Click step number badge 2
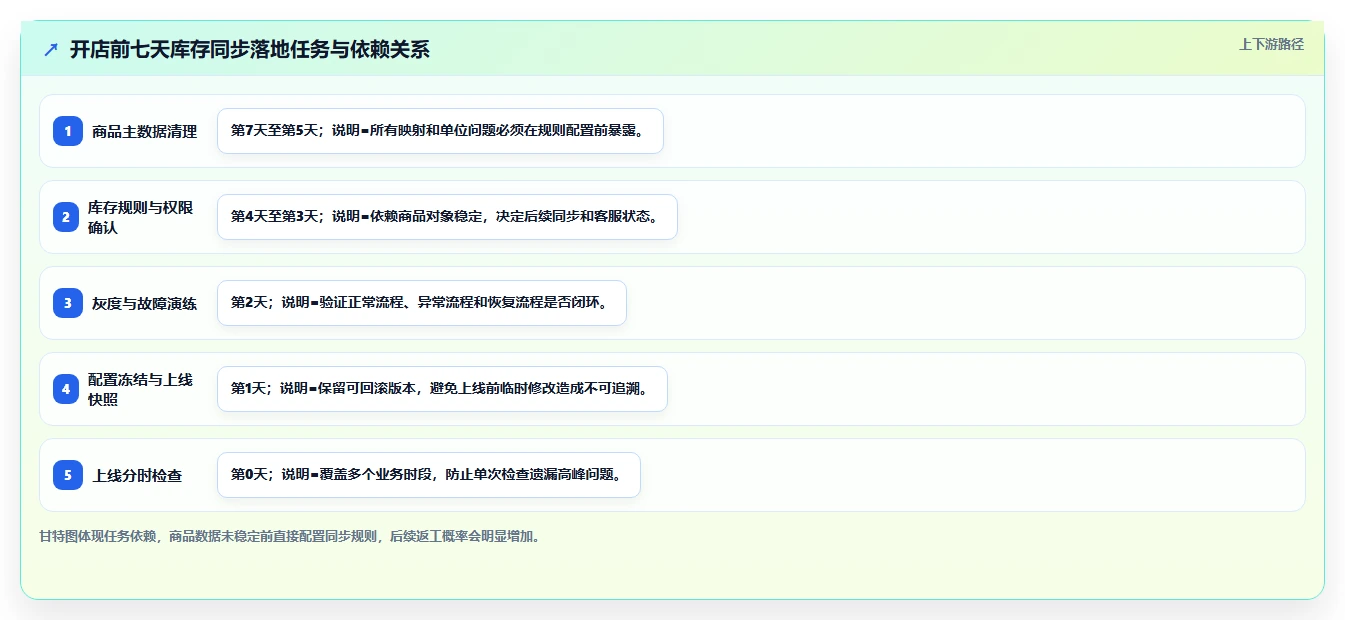The width and height of the screenshot is (1345, 620). (x=66, y=217)
